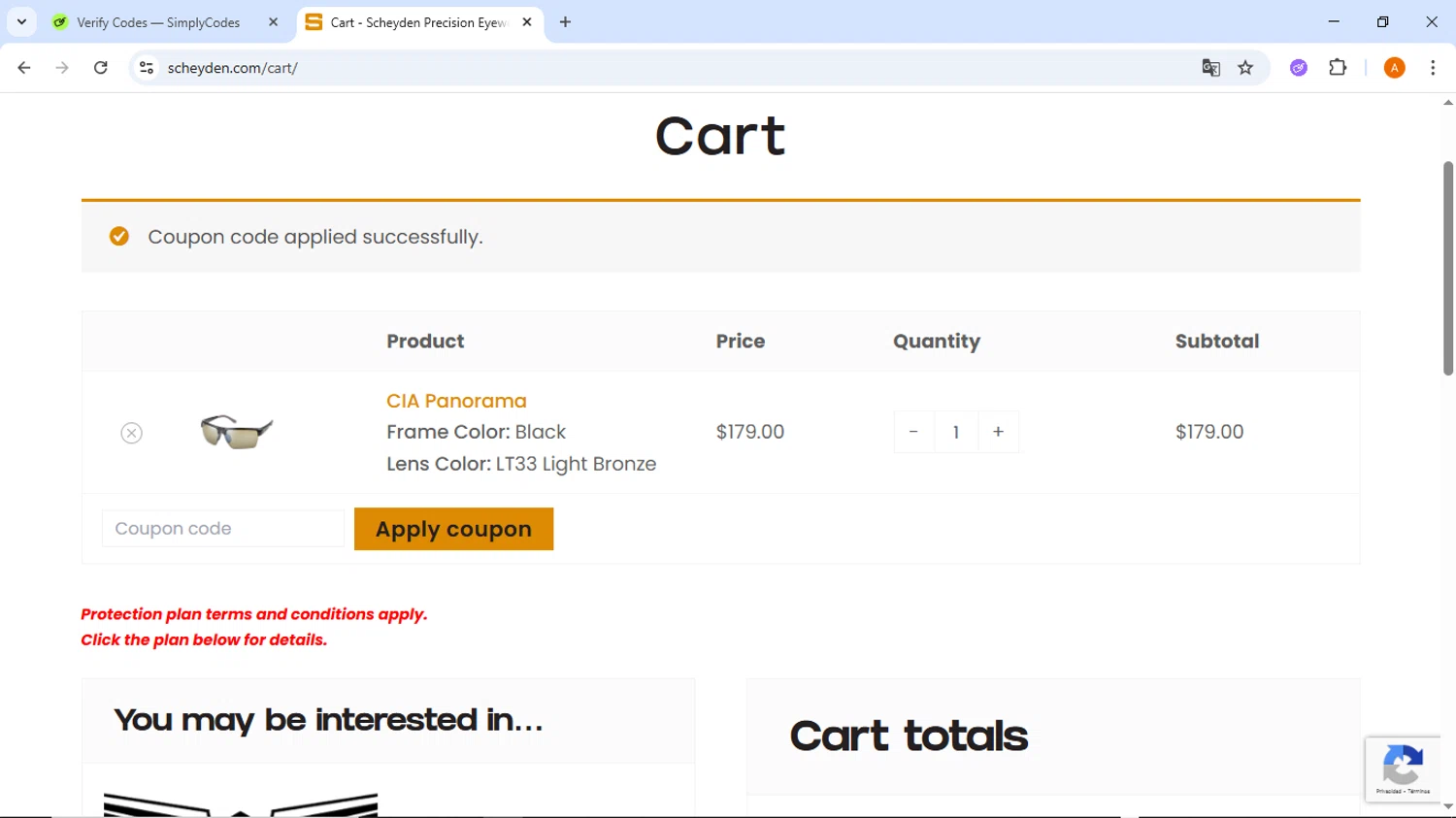This screenshot has width=1456, height=818.
Task: Click the scrollbar up arrow
Action: point(1448,103)
